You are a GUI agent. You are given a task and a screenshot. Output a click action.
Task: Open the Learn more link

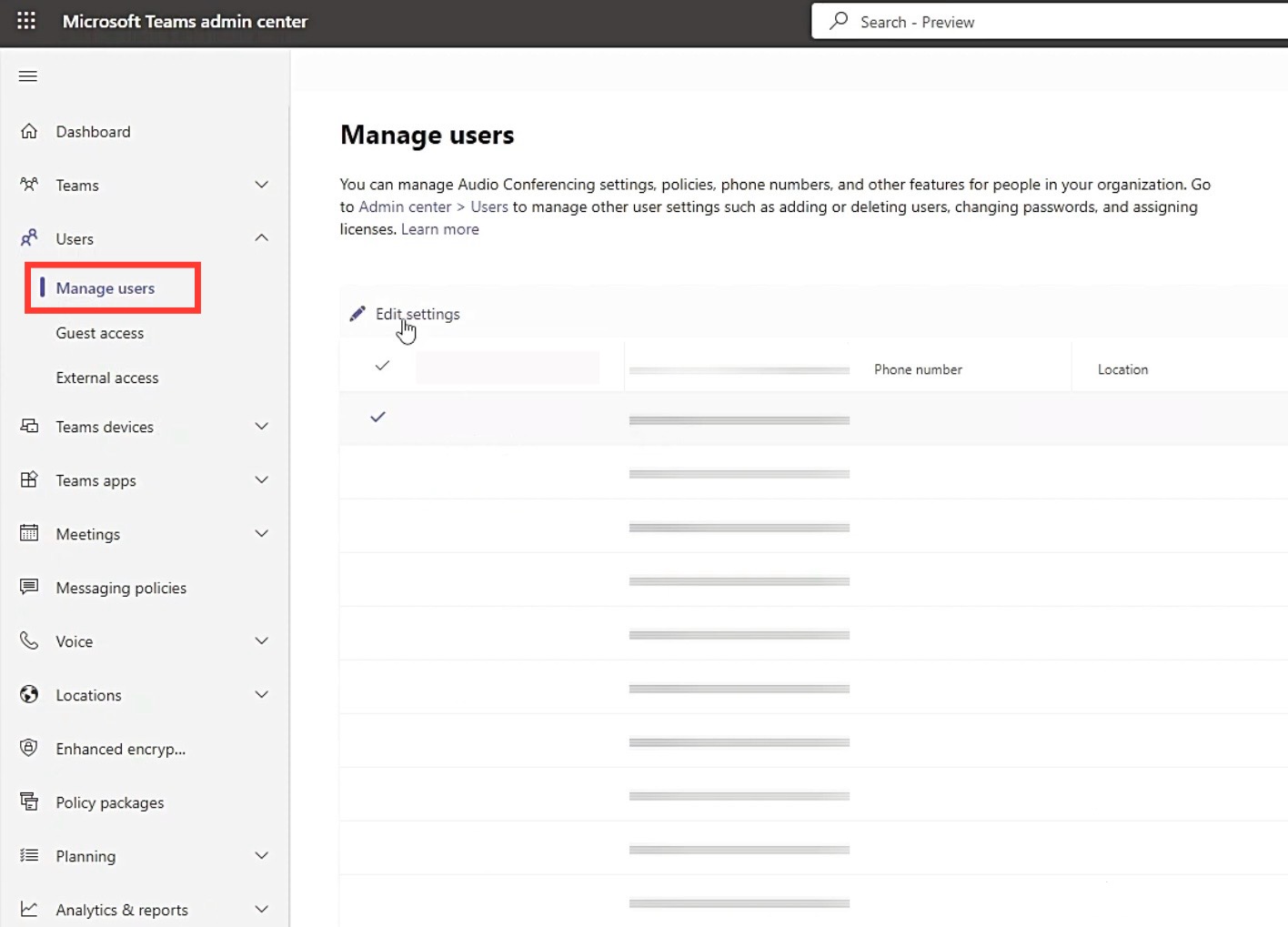[x=440, y=229]
